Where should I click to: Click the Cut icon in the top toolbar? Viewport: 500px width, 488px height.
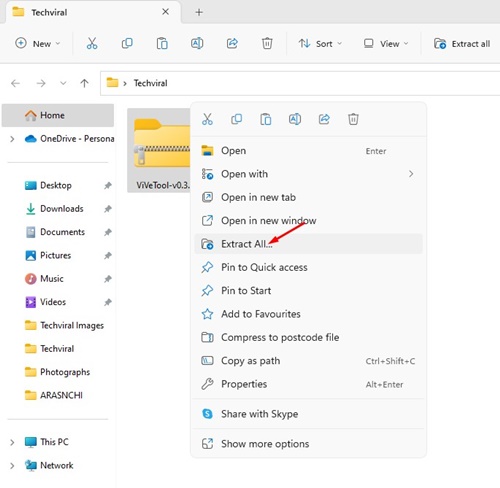click(92, 44)
